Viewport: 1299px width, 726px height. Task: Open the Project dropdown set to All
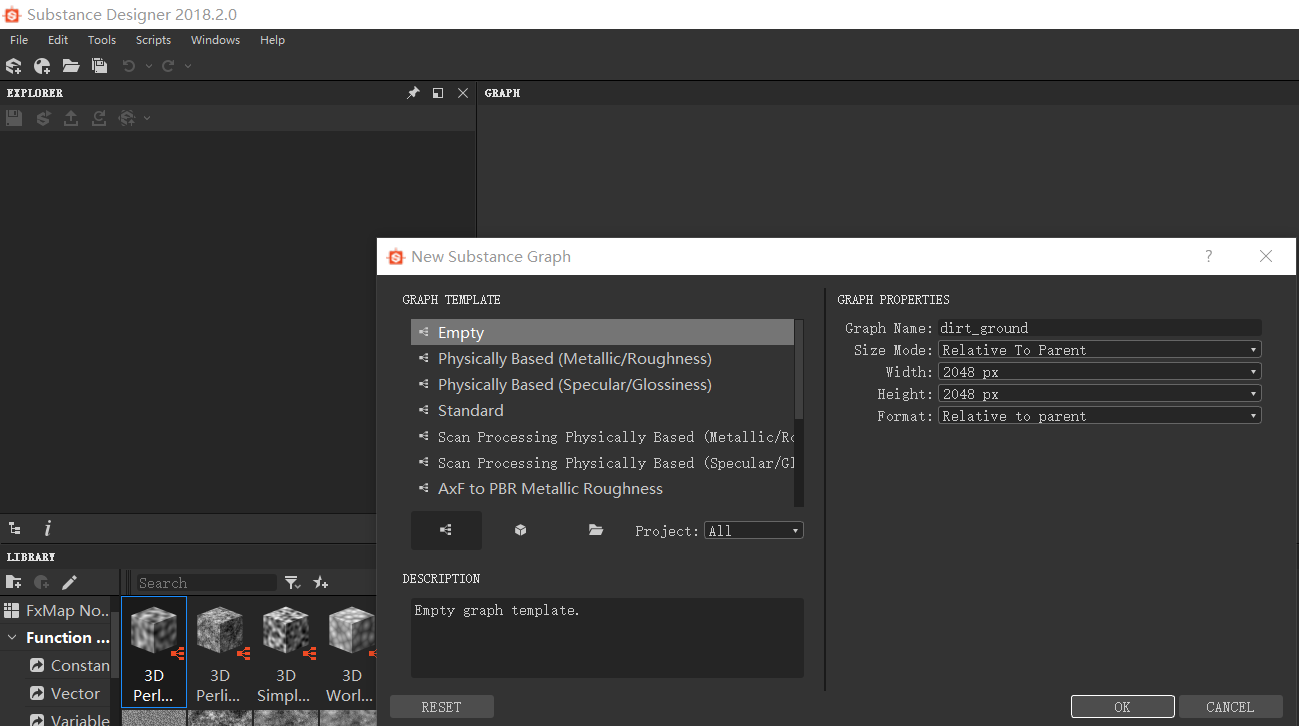point(754,531)
